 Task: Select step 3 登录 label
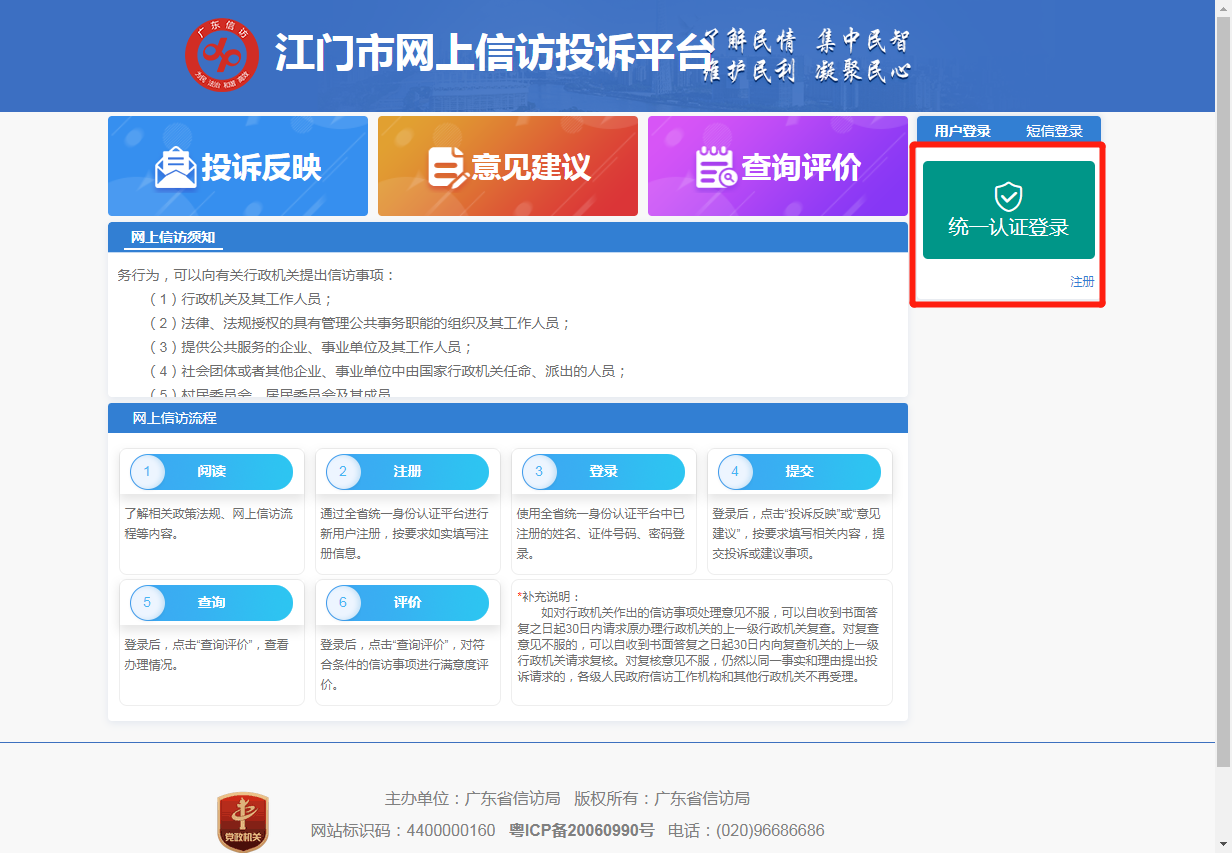[603, 472]
